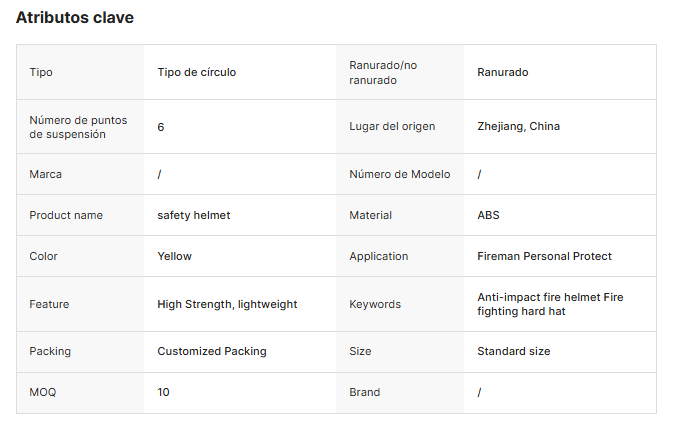Screen dimensions: 697x427
Task: Click the 'Atributos clave' heading
Action: (74, 18)
